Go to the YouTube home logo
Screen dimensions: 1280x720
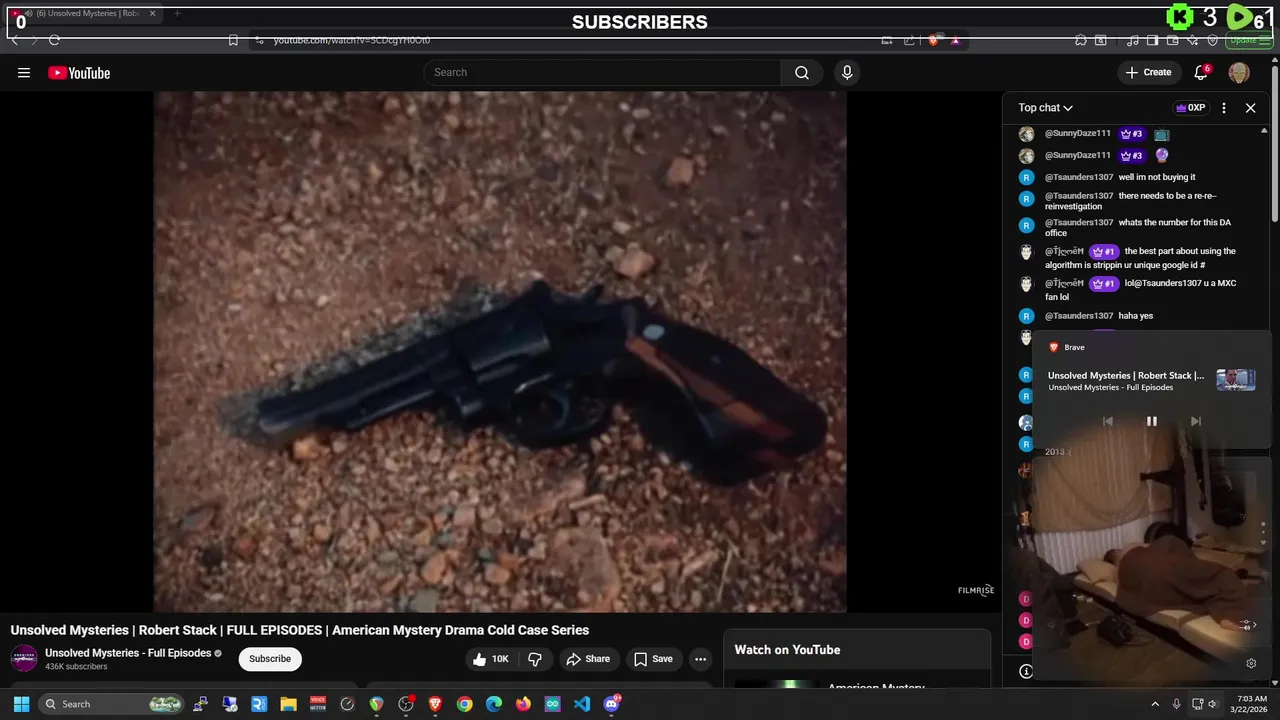coord(79,73)
